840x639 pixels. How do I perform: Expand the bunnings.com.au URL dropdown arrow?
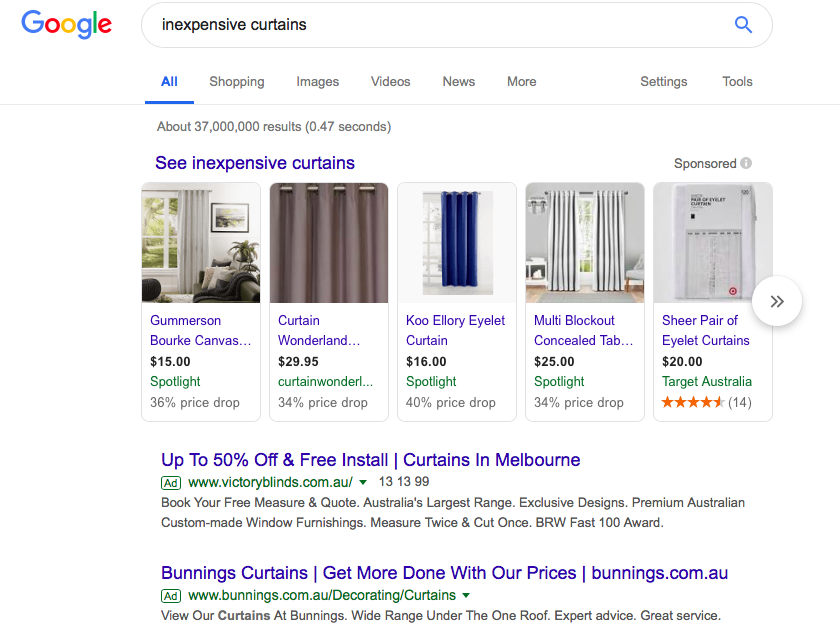click(467, 596)
